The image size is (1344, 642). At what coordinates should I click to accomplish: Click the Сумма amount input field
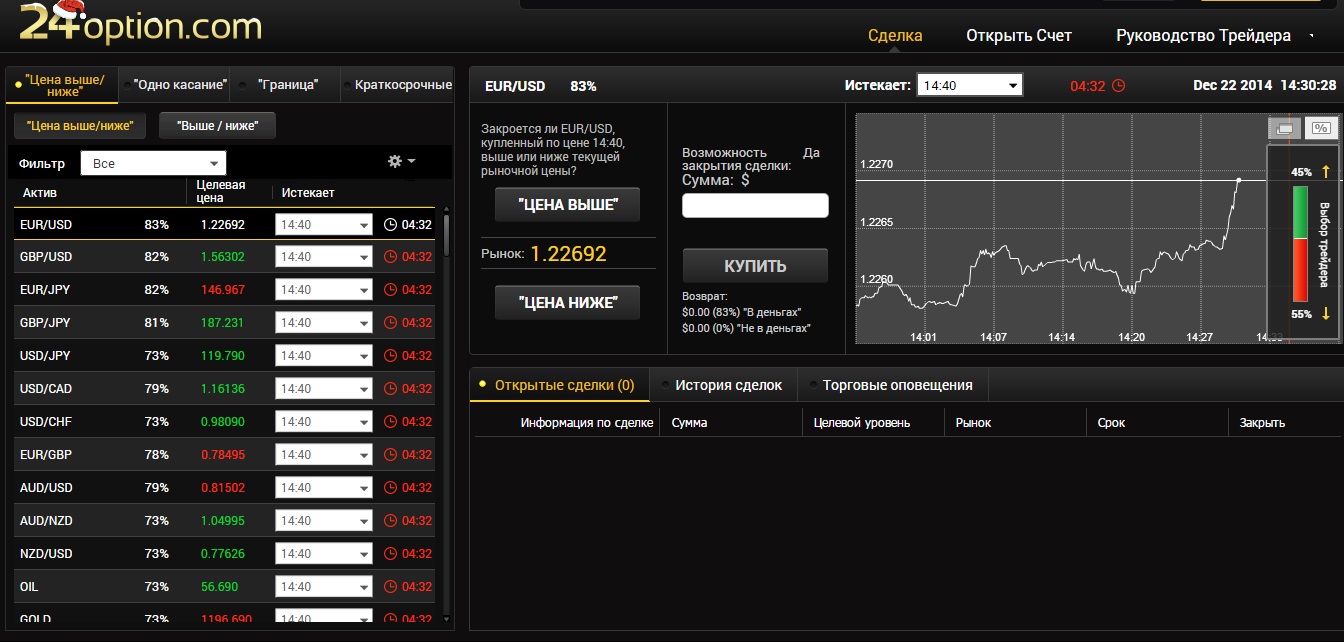point(755,206)
